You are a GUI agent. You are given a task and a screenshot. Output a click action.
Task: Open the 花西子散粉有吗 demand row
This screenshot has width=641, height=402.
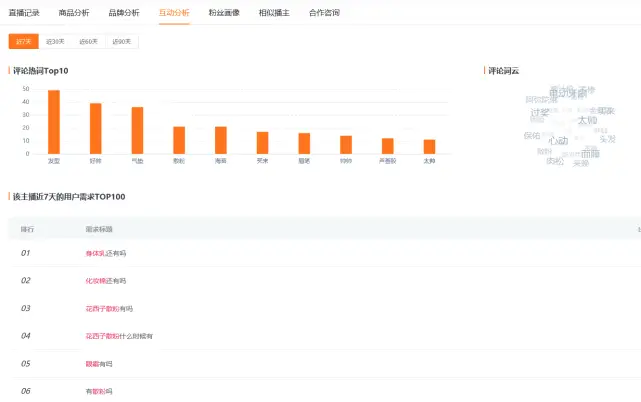pos(325,308)
